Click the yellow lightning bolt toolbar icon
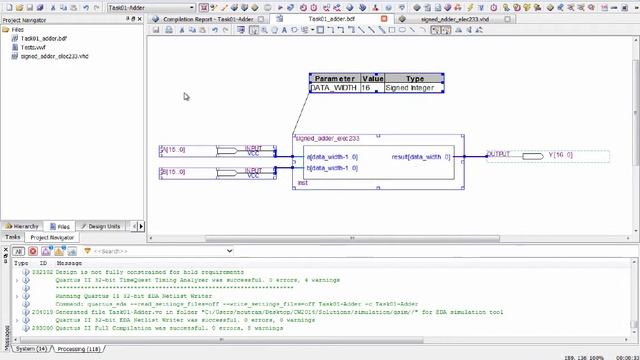 click(470, 7)
